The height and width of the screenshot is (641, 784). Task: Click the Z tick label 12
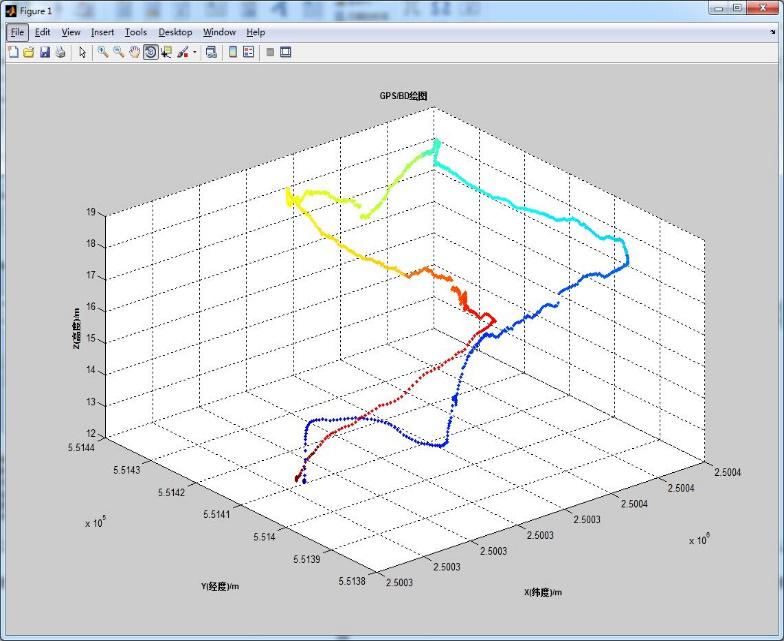[x=90, y=434]
